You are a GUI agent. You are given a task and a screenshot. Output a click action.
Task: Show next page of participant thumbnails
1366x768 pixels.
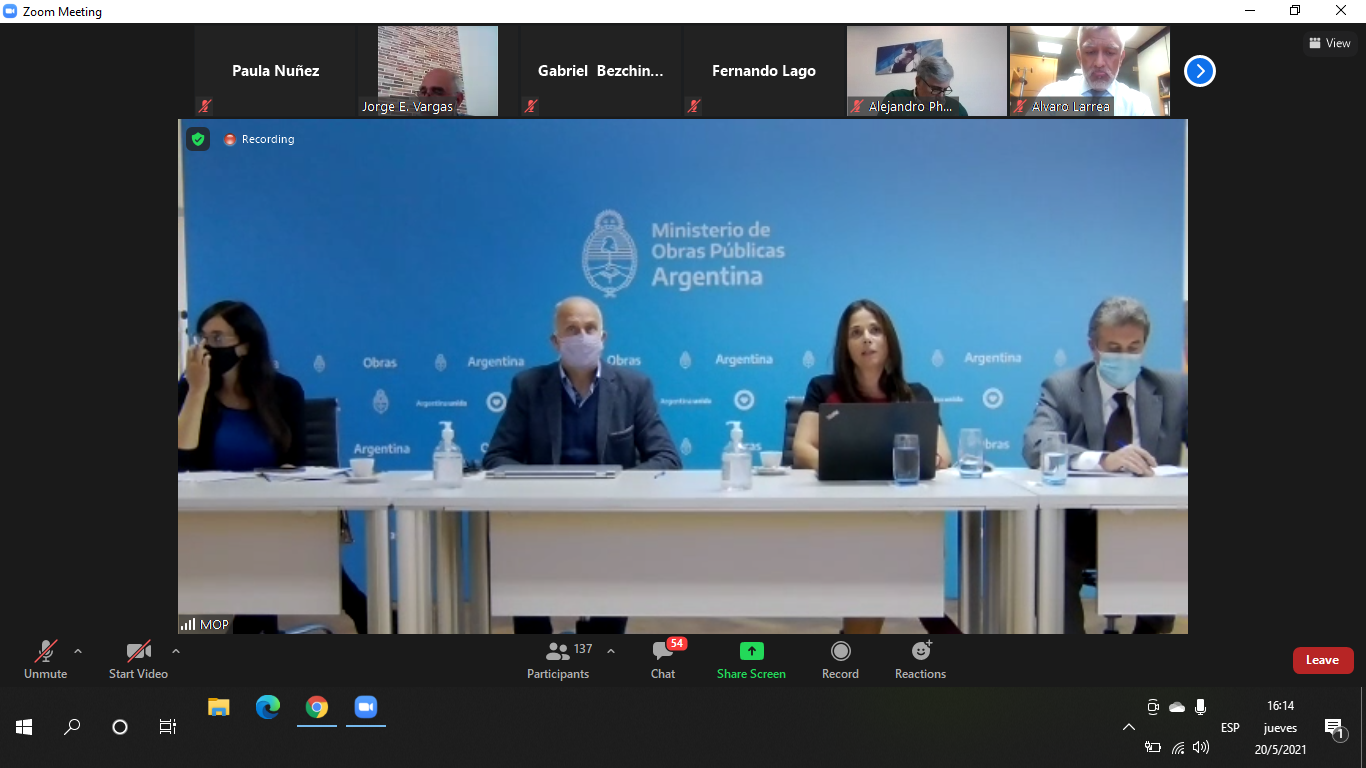[1200, 71]
